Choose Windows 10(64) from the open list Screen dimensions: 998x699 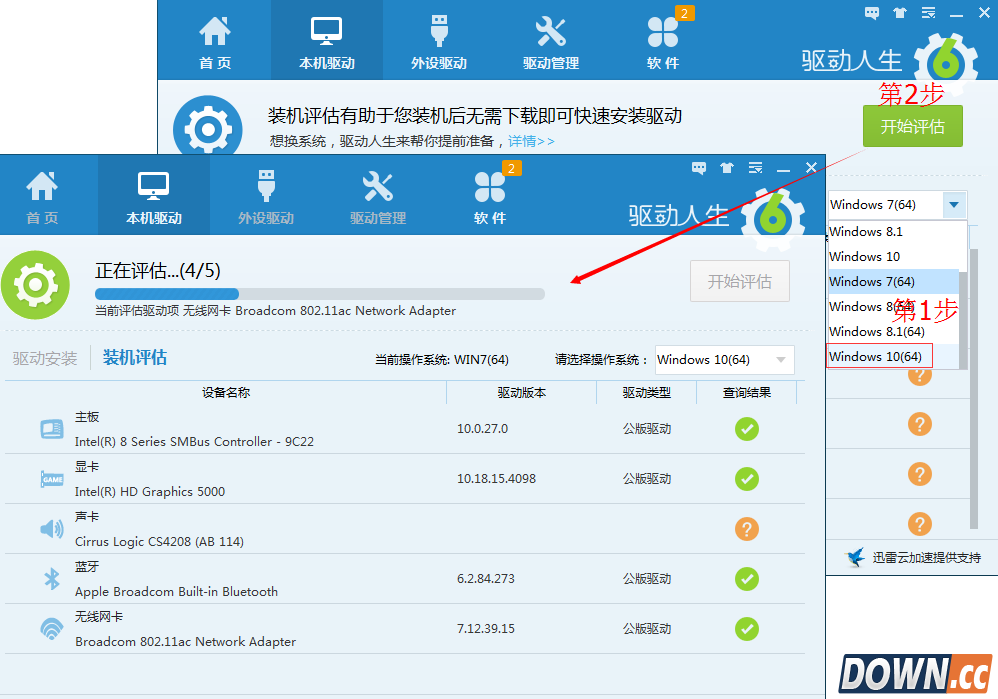click(878, 356)
